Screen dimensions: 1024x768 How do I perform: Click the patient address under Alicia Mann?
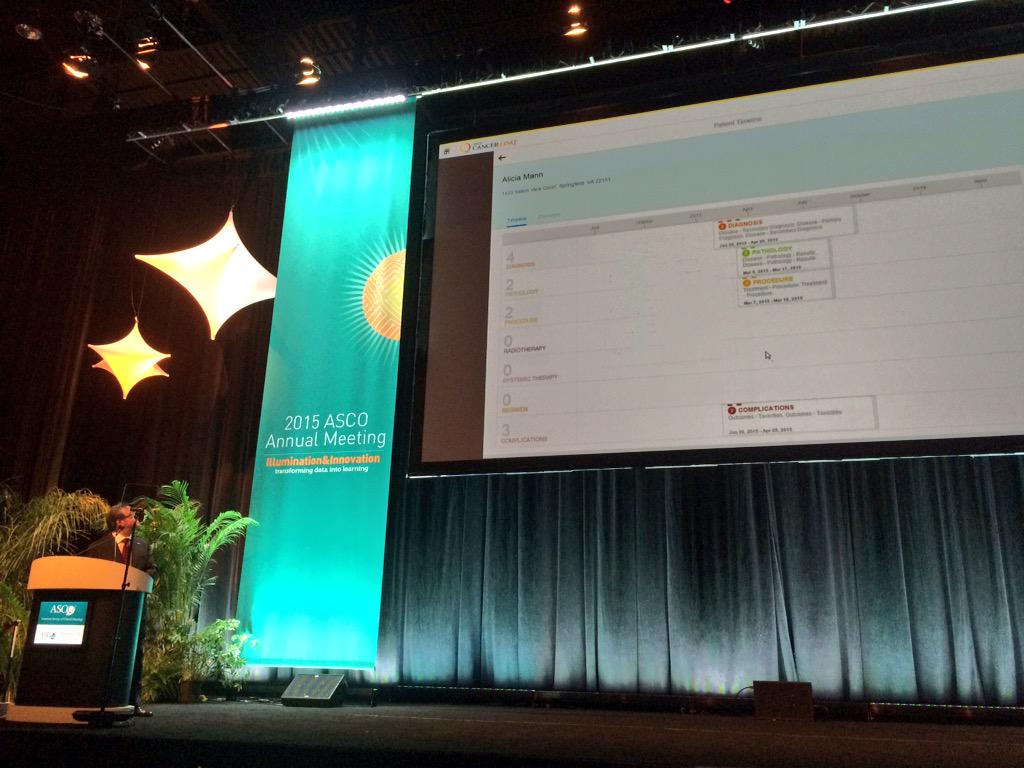click(x=556, y=188)
